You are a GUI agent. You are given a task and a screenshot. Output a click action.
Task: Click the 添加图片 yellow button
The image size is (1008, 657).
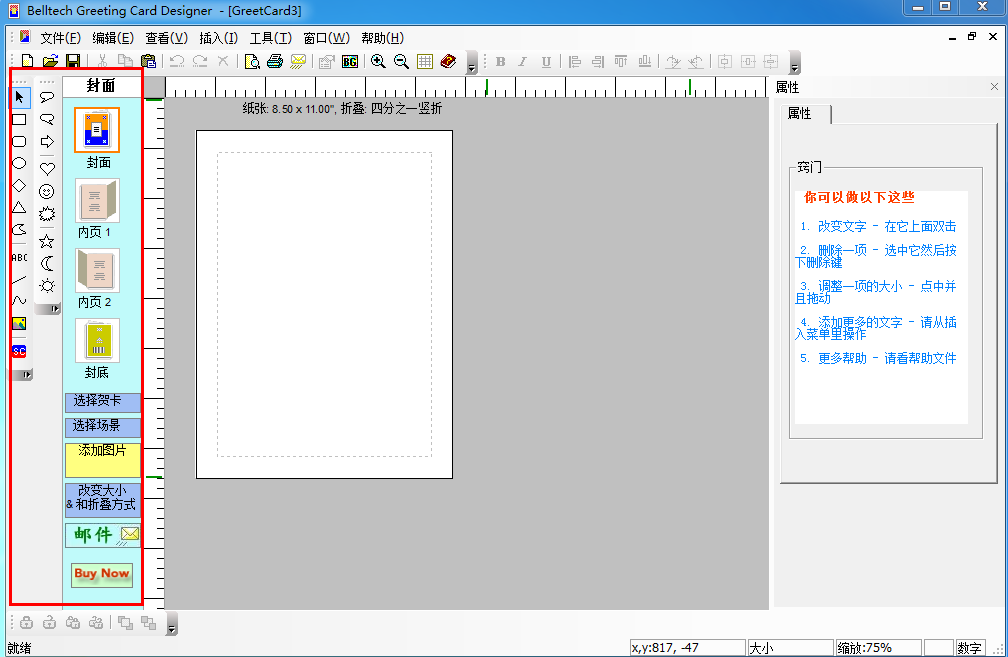pos(102,459)
